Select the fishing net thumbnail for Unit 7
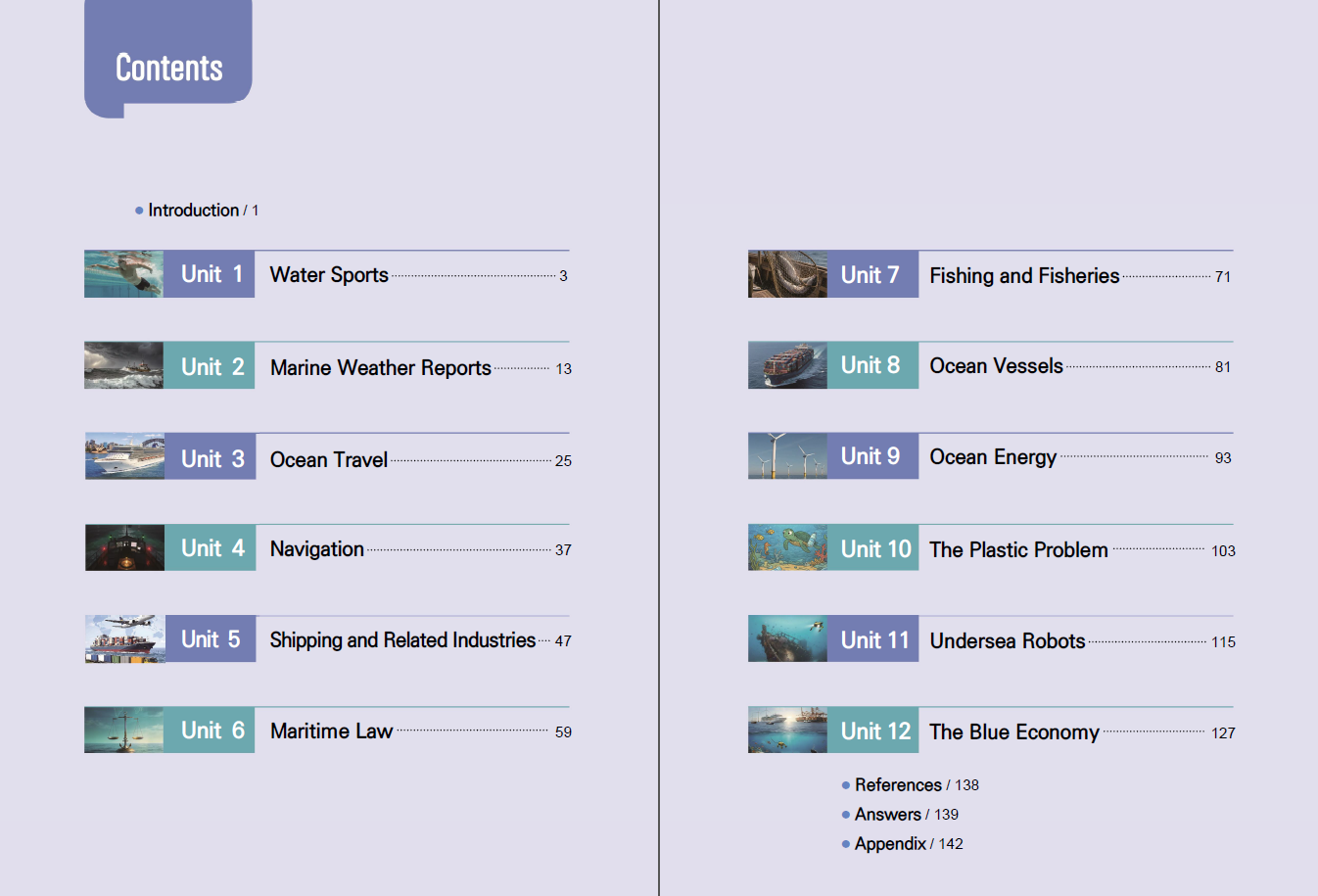Viewport: 1318px width, 896px height. tap(787, 274)
